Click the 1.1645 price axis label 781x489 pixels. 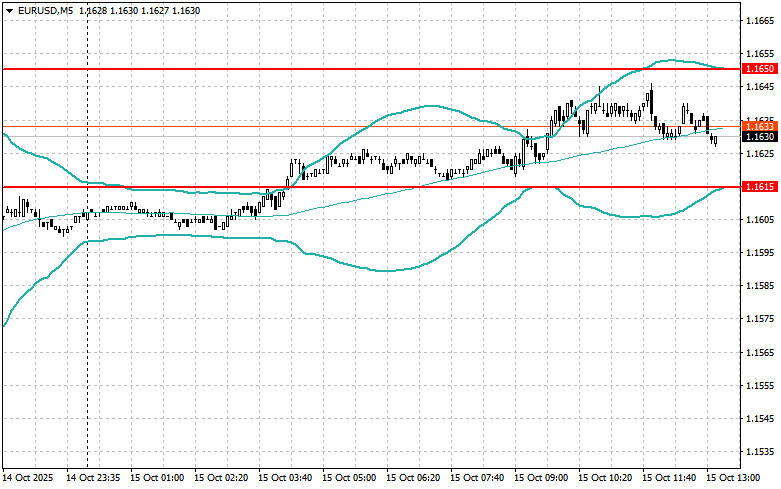coord(760,87)
